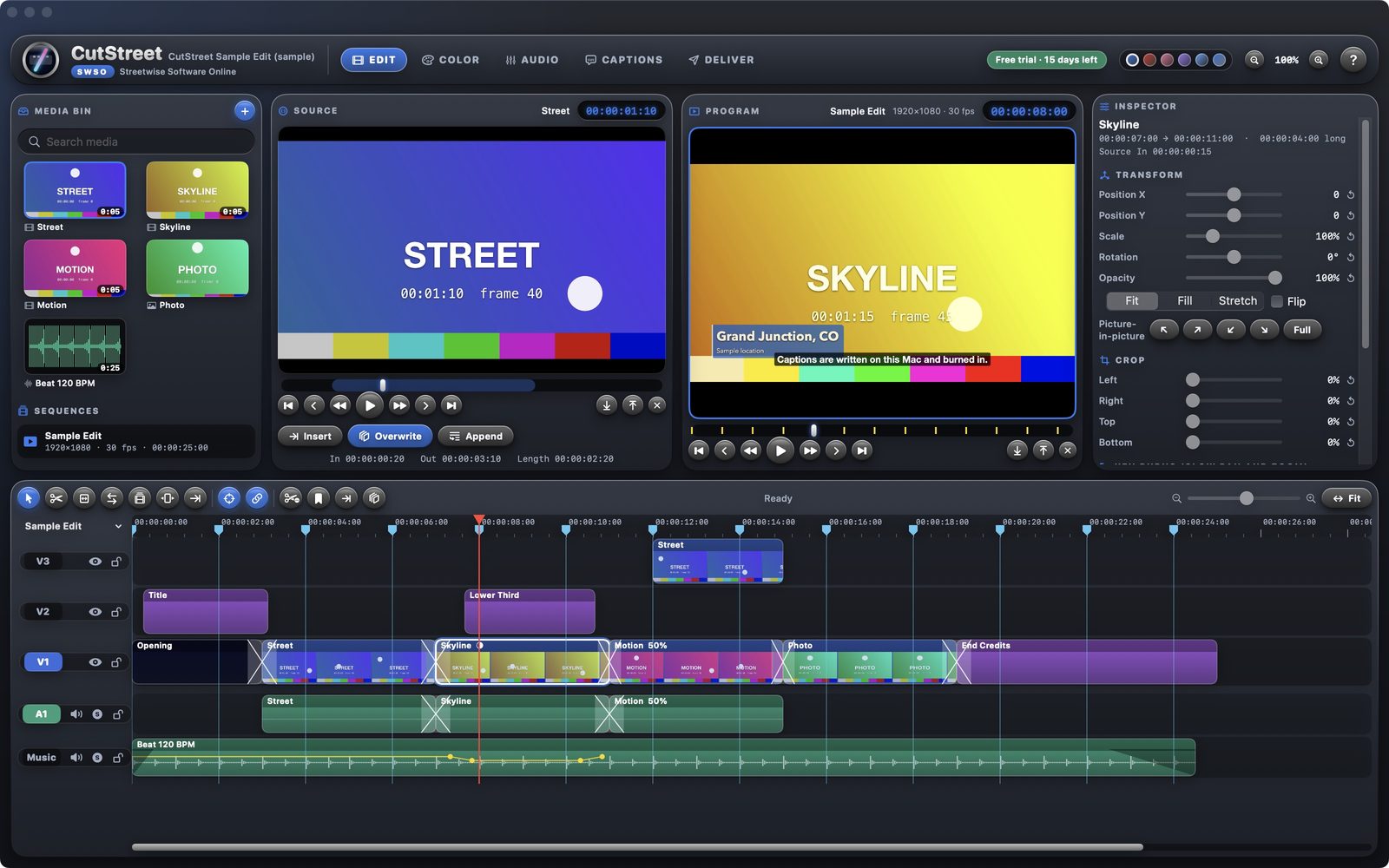Click the Insert button
This screenshot has height=868, width=1389.
[x=310, y=436]
